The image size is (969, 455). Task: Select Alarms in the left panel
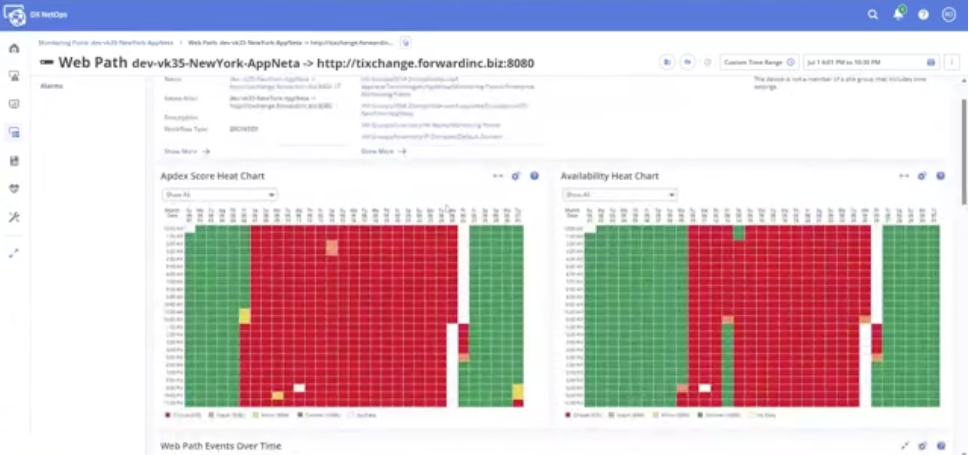coord(51,86)
